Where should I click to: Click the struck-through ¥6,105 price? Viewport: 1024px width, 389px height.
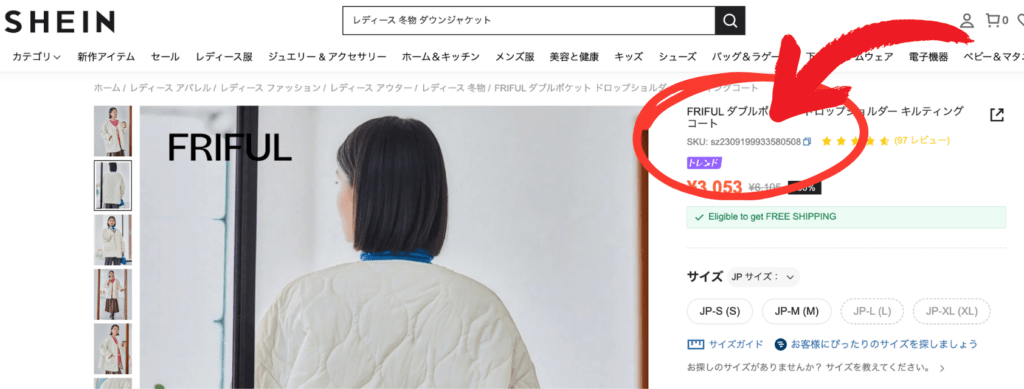765,188
